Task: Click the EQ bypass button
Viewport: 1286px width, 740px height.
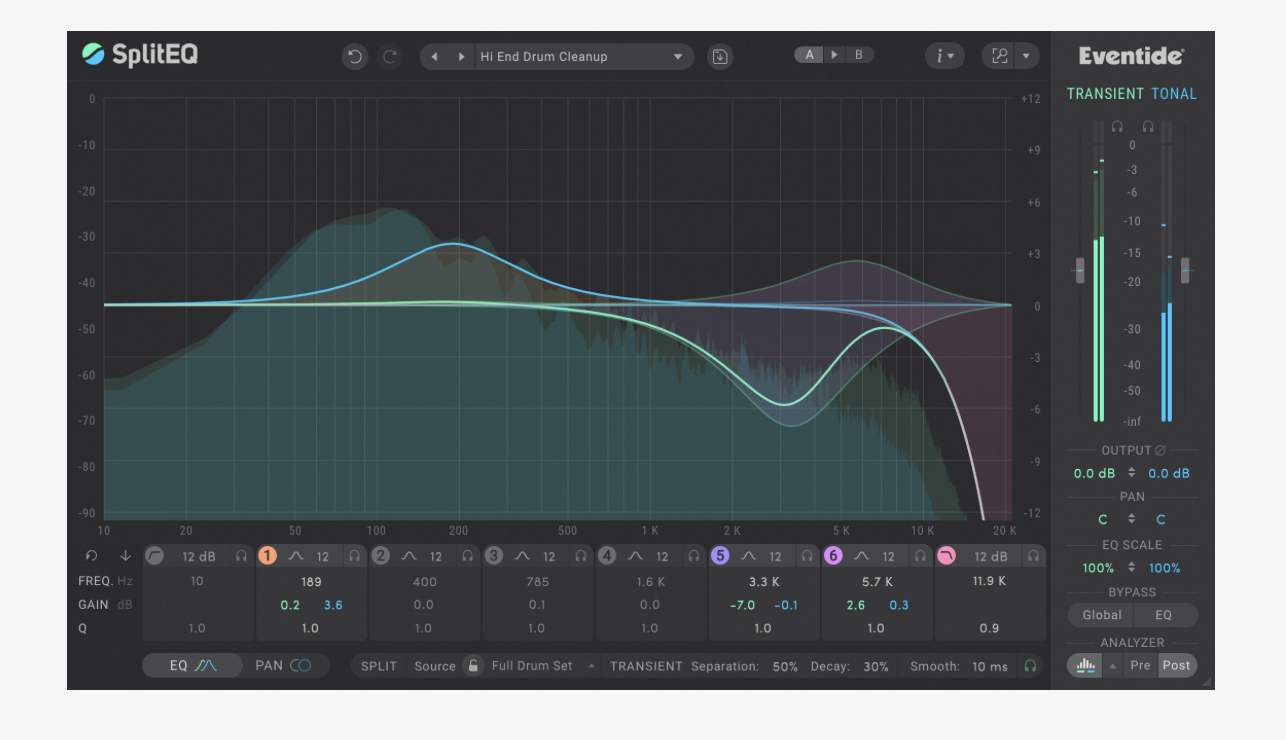Action: coord(1163,615)
